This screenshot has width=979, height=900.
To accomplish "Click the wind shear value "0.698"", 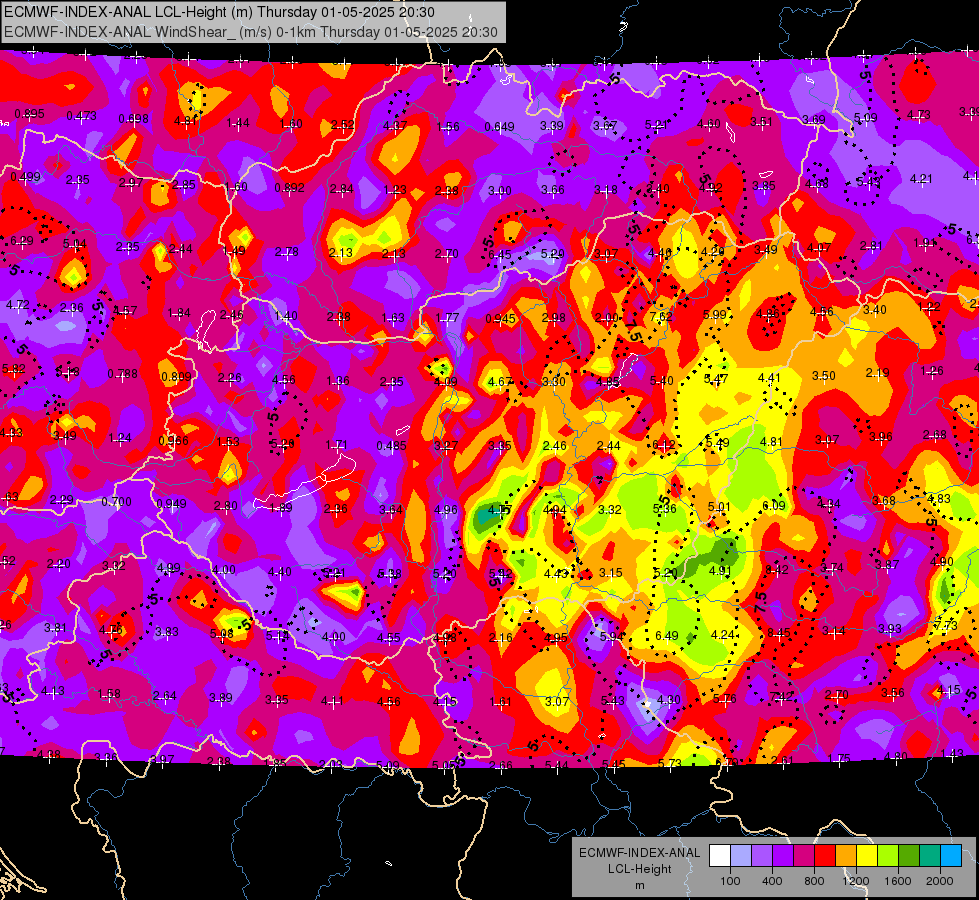I will (x=134, y=119).
